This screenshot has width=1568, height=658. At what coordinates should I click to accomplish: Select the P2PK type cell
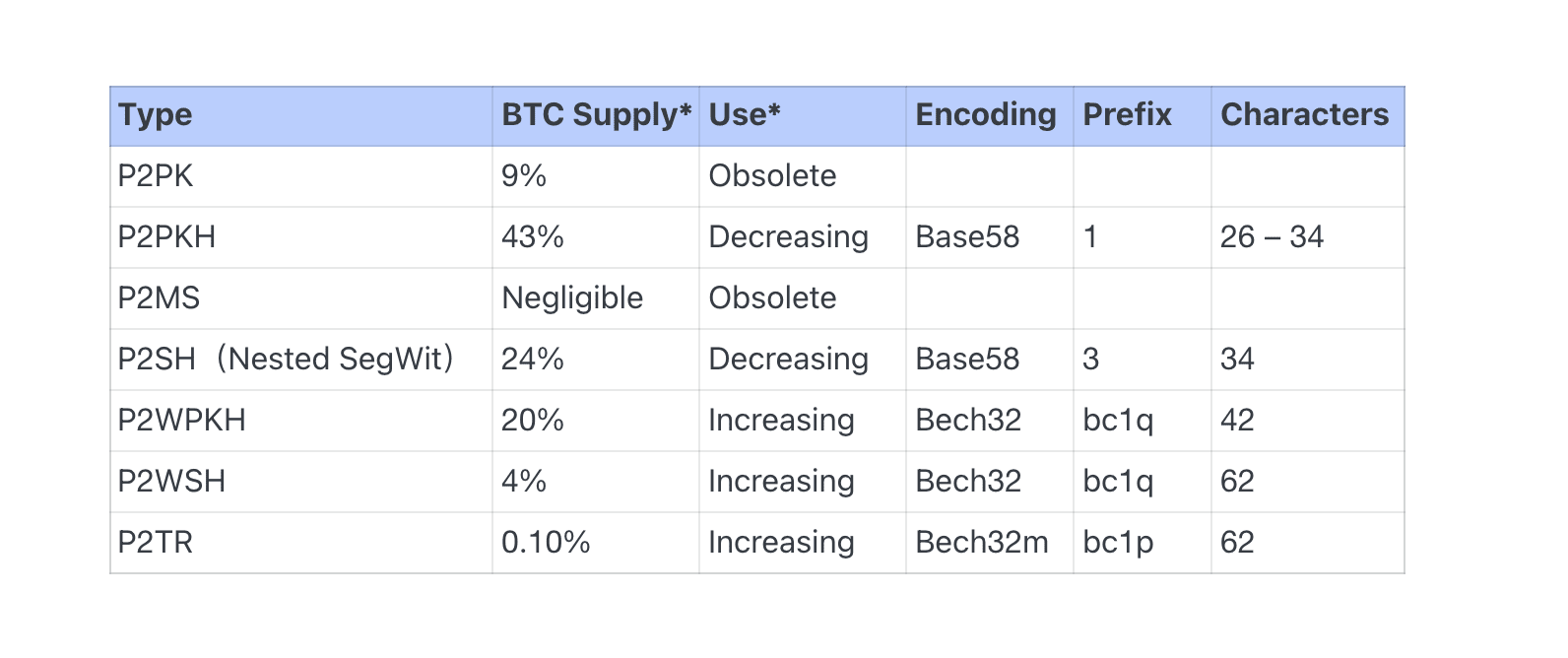click(156, 176)
